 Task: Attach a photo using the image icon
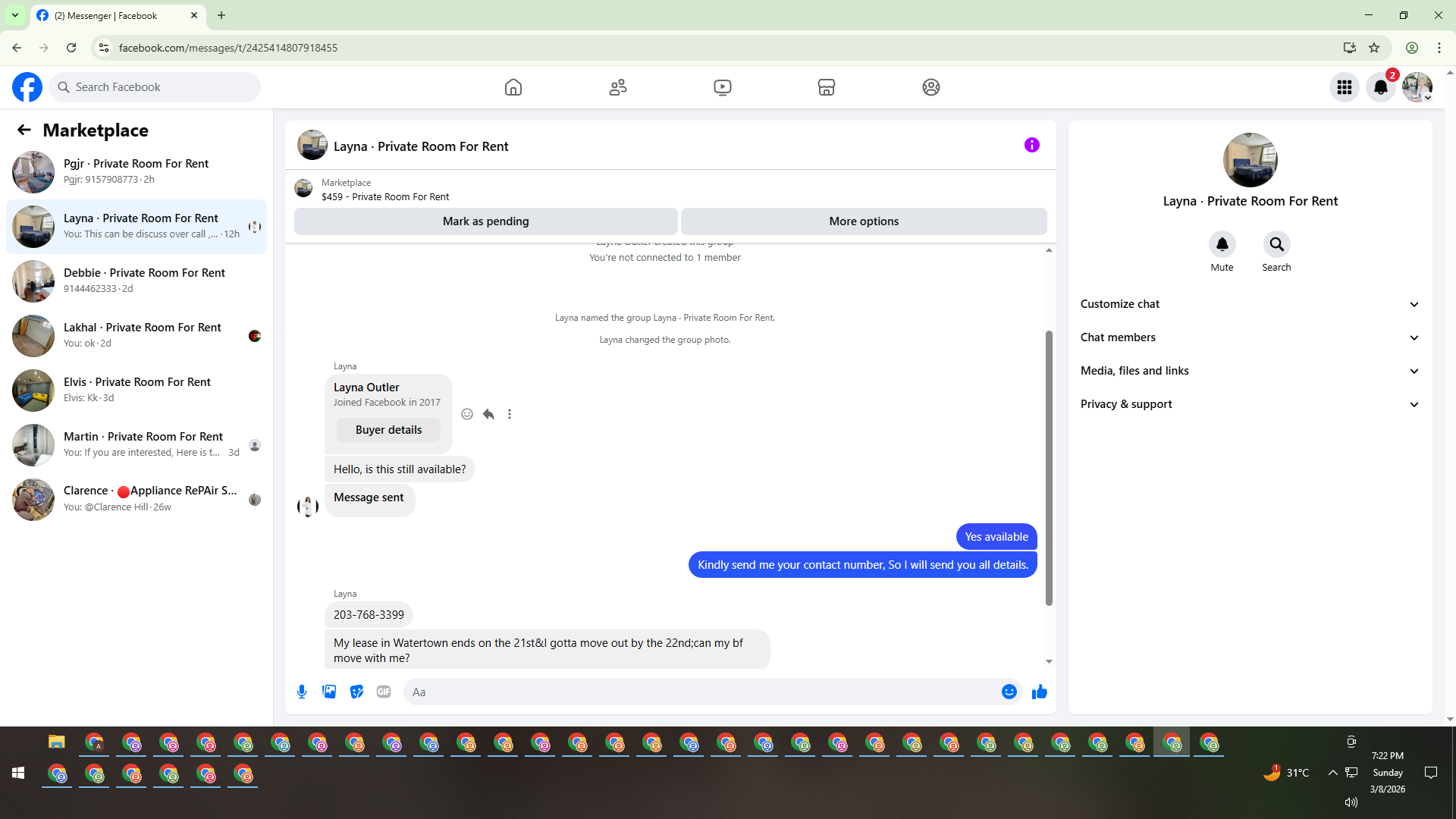click(329, 692)
